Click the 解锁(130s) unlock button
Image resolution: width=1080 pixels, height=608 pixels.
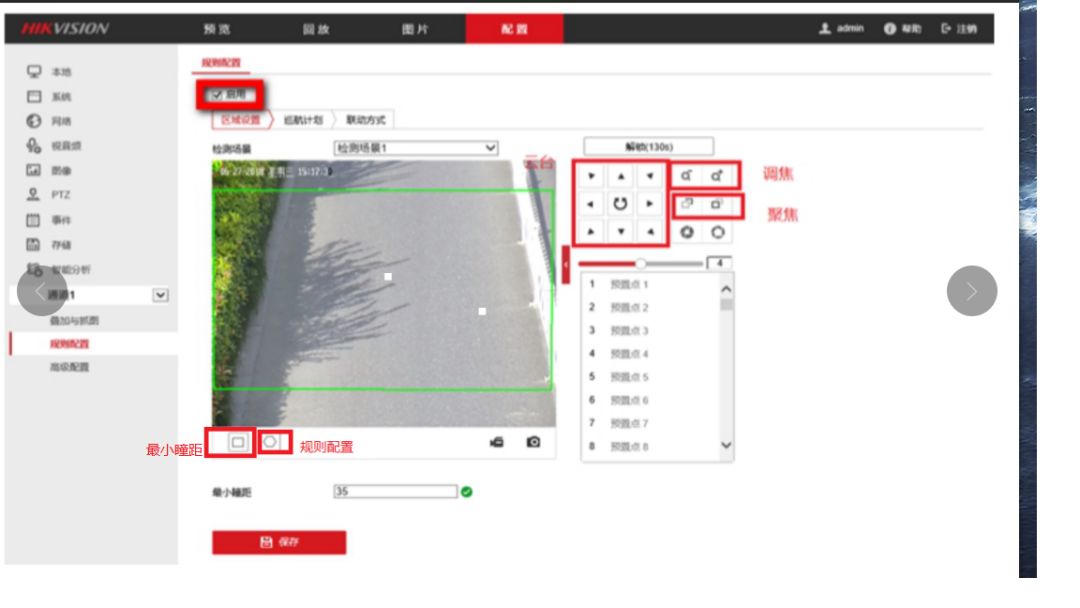(x=648, y=146)
